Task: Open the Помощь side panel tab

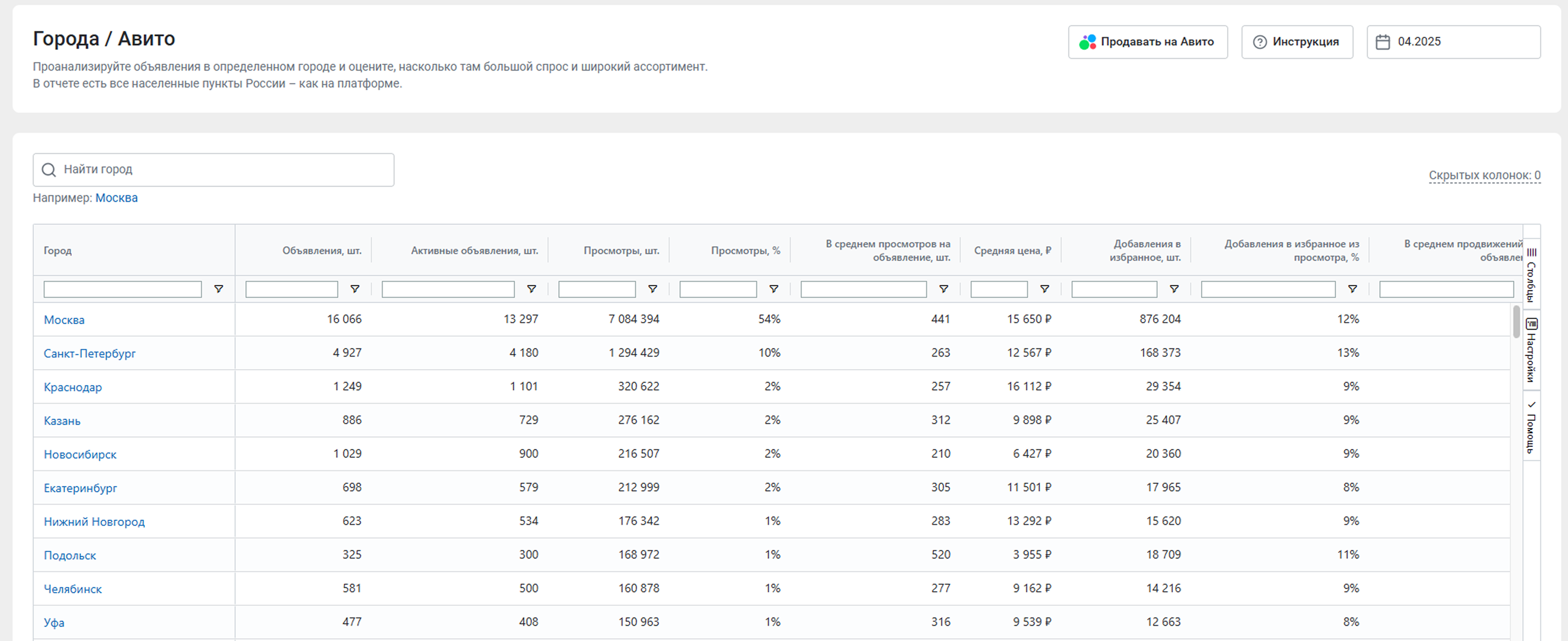Action: coord(1531,426)
